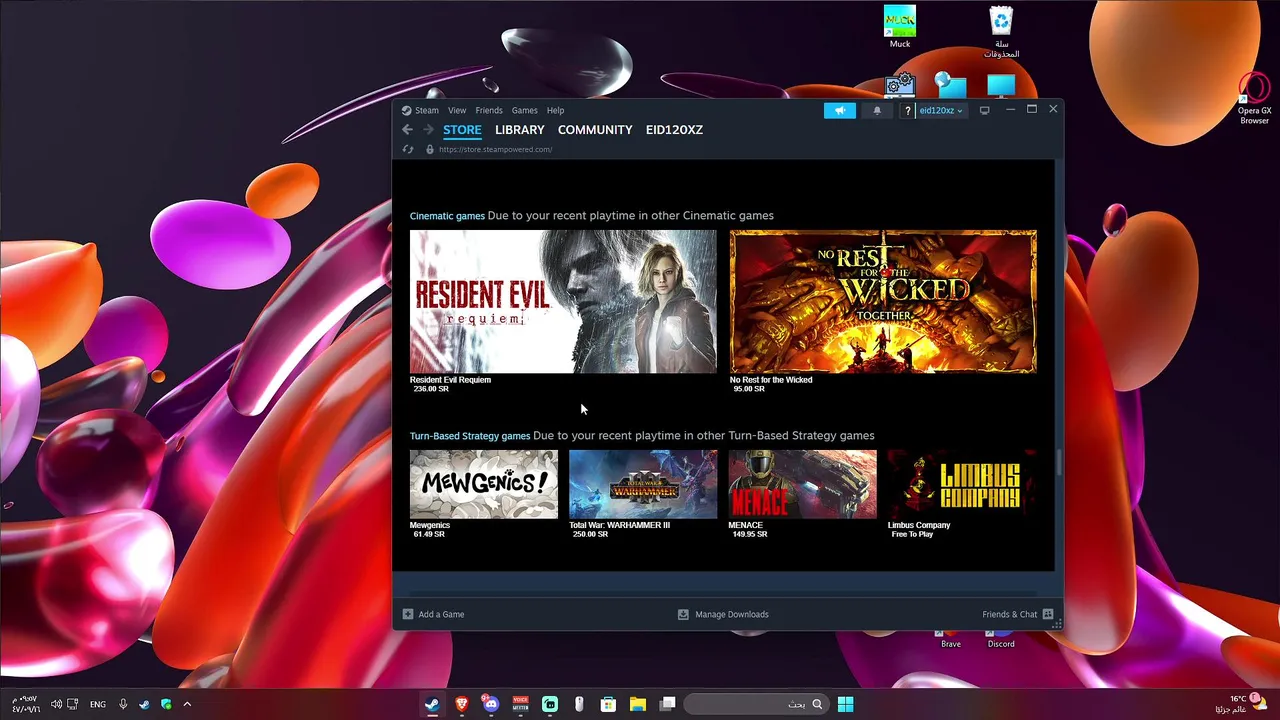The width and height of the screenshot is (1280, 720).
Task: Click Add a Game button
Action: tap(433, 614)
